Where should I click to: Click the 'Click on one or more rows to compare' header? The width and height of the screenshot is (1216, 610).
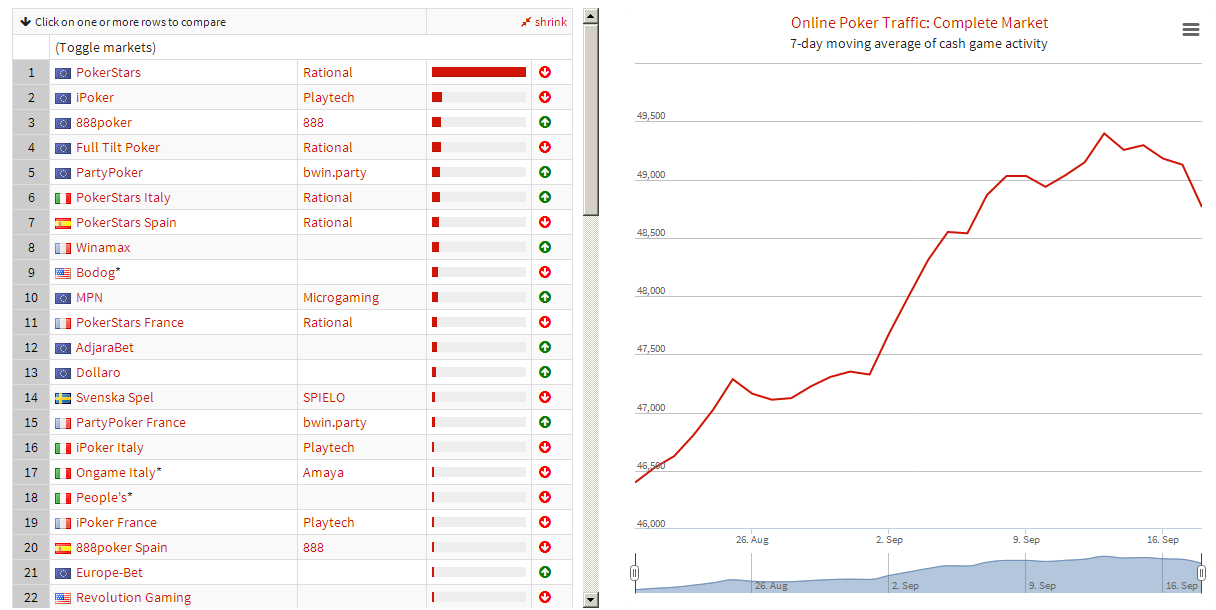[x=130, y=22]
